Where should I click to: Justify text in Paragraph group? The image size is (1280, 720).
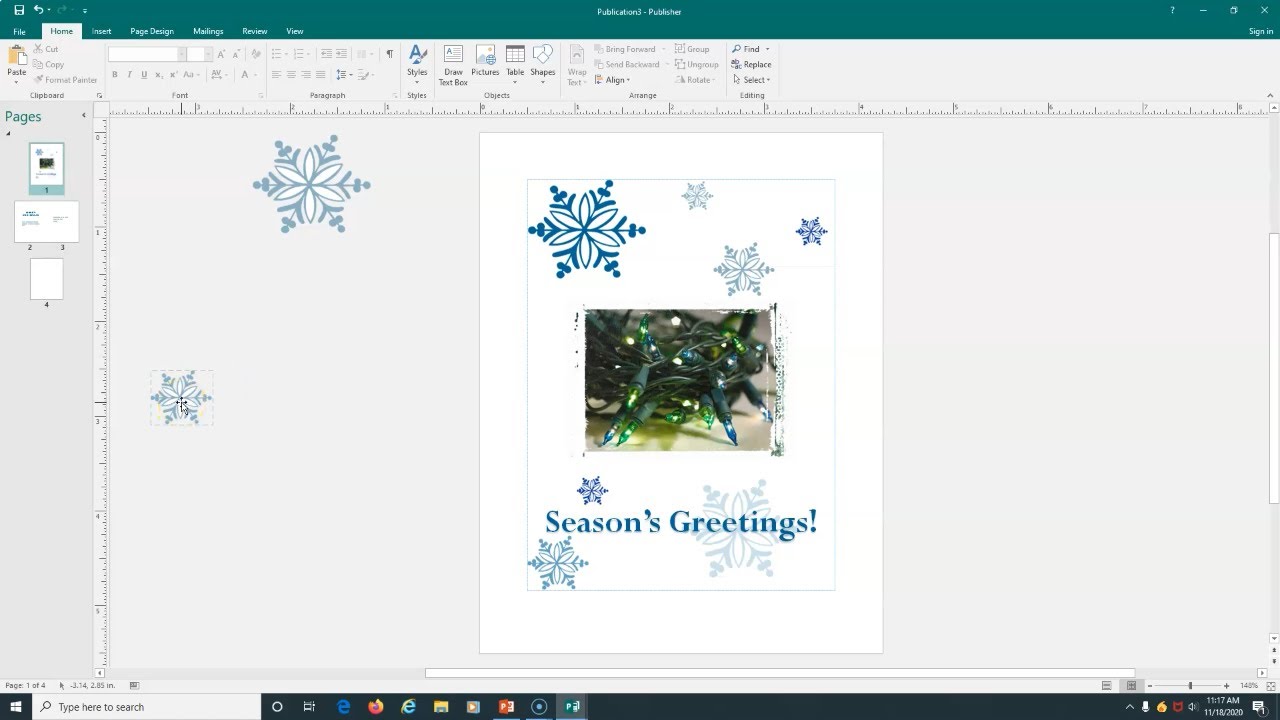[320, 75]
